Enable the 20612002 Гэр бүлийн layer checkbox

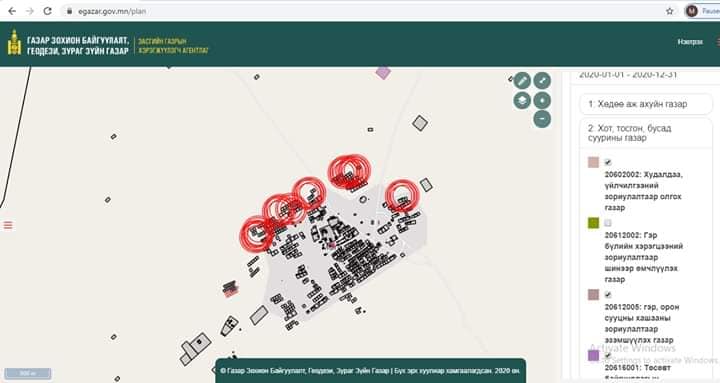(x=608, y=223)
